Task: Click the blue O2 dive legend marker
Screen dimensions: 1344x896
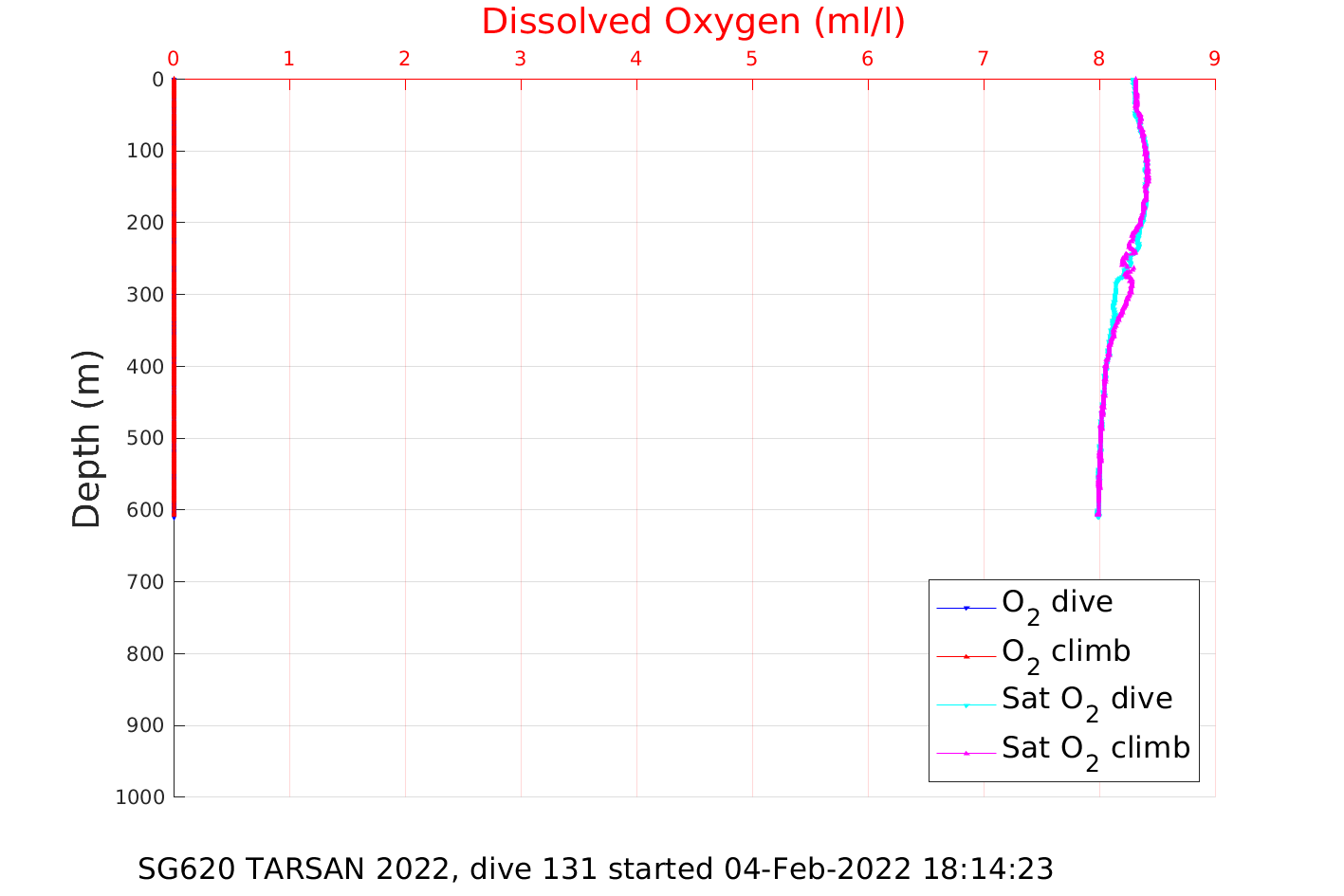Action: (967, 608)
